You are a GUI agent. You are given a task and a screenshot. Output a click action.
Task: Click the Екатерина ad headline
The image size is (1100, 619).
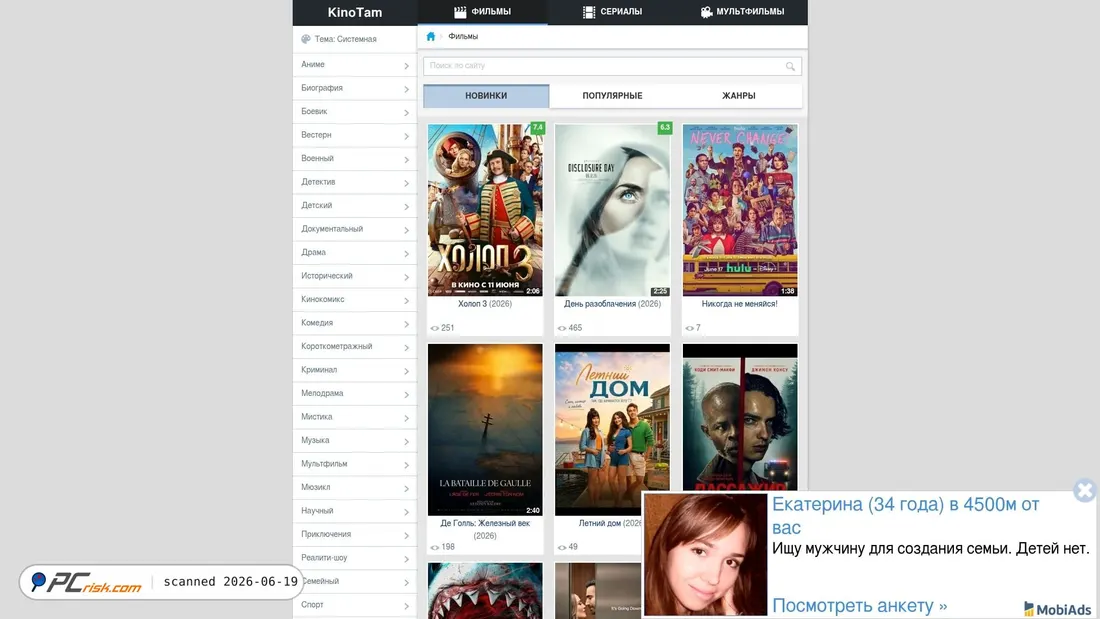click(906, 516)
